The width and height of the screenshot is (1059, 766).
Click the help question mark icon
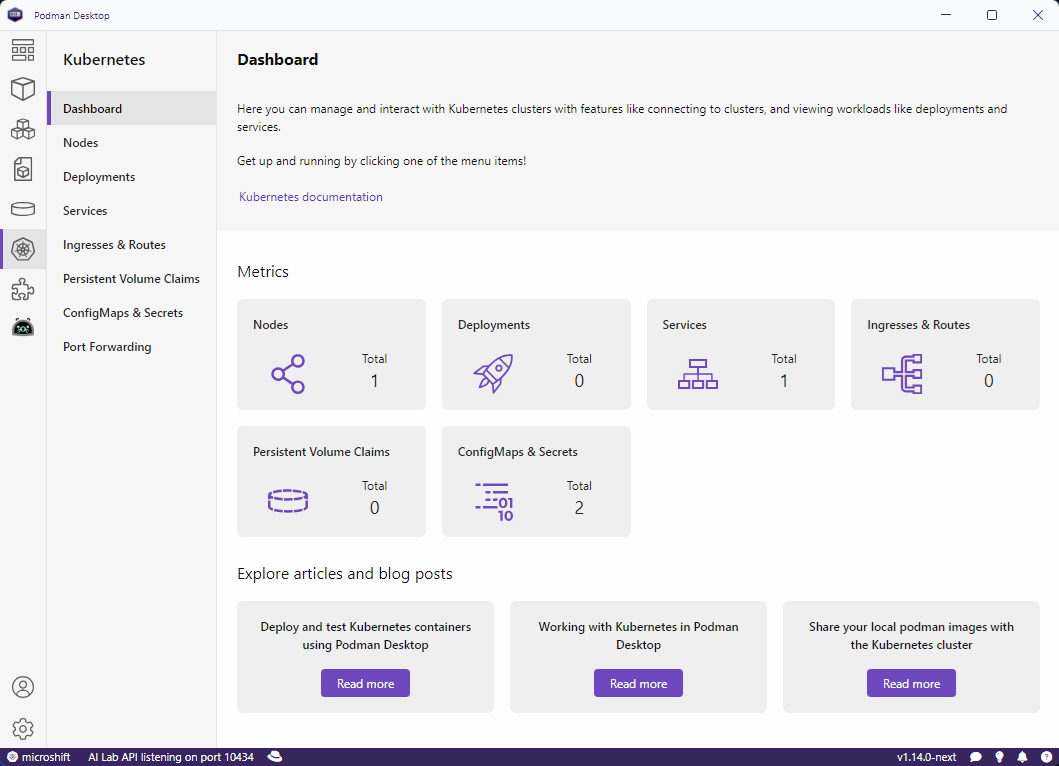tap(1045, 757)
